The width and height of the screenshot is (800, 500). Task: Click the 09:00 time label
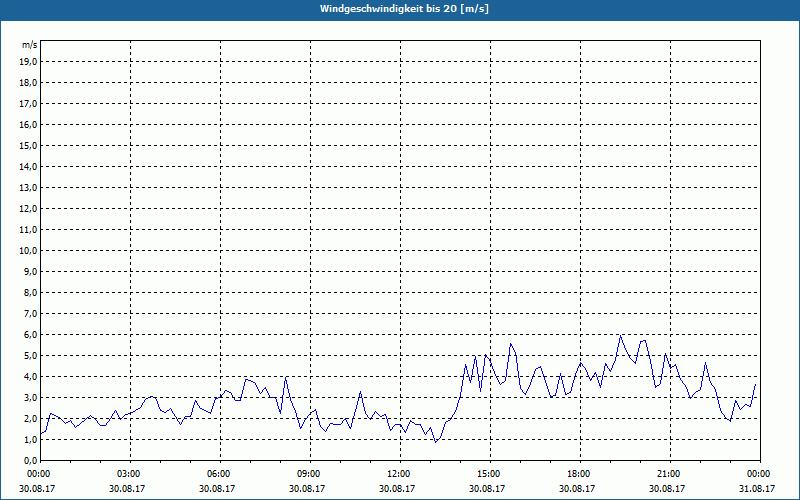[x=308, y=474]
